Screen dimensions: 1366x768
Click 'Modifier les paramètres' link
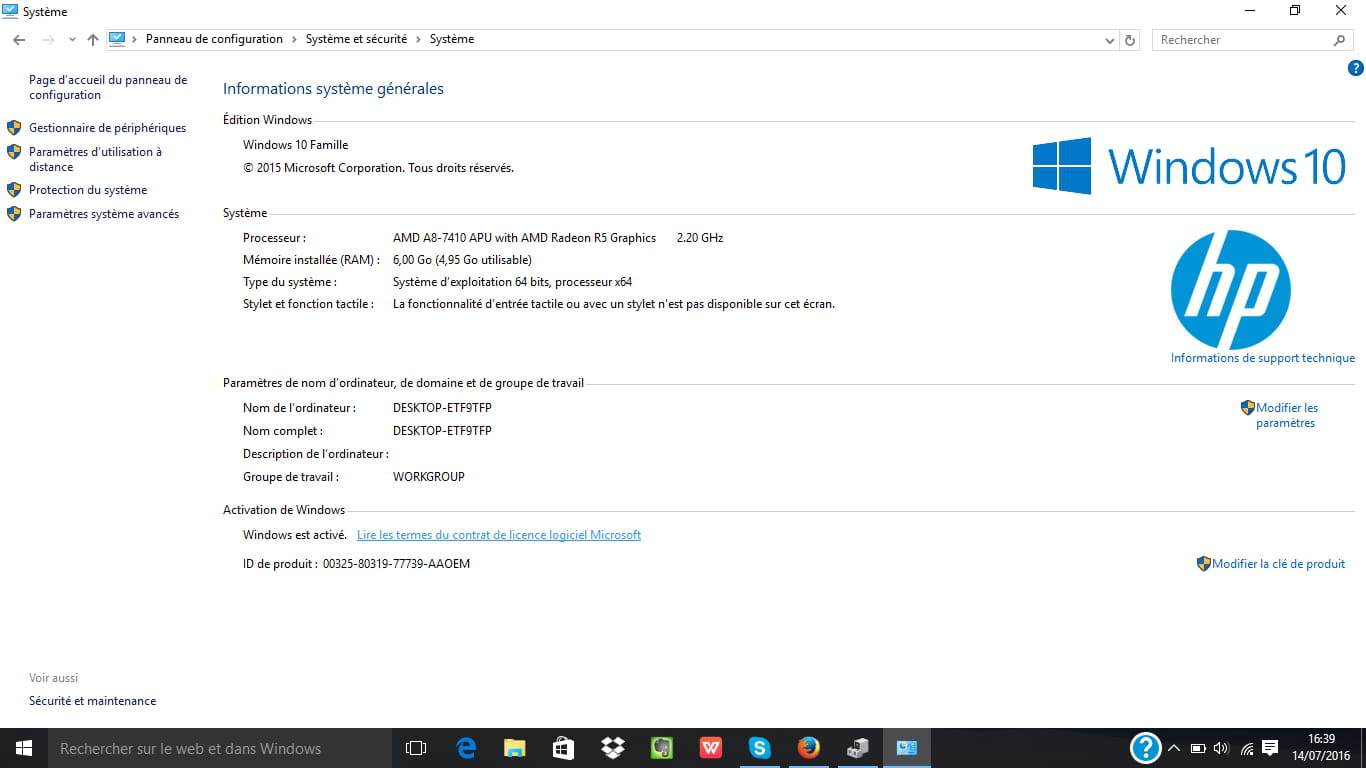coord(1287,415)
